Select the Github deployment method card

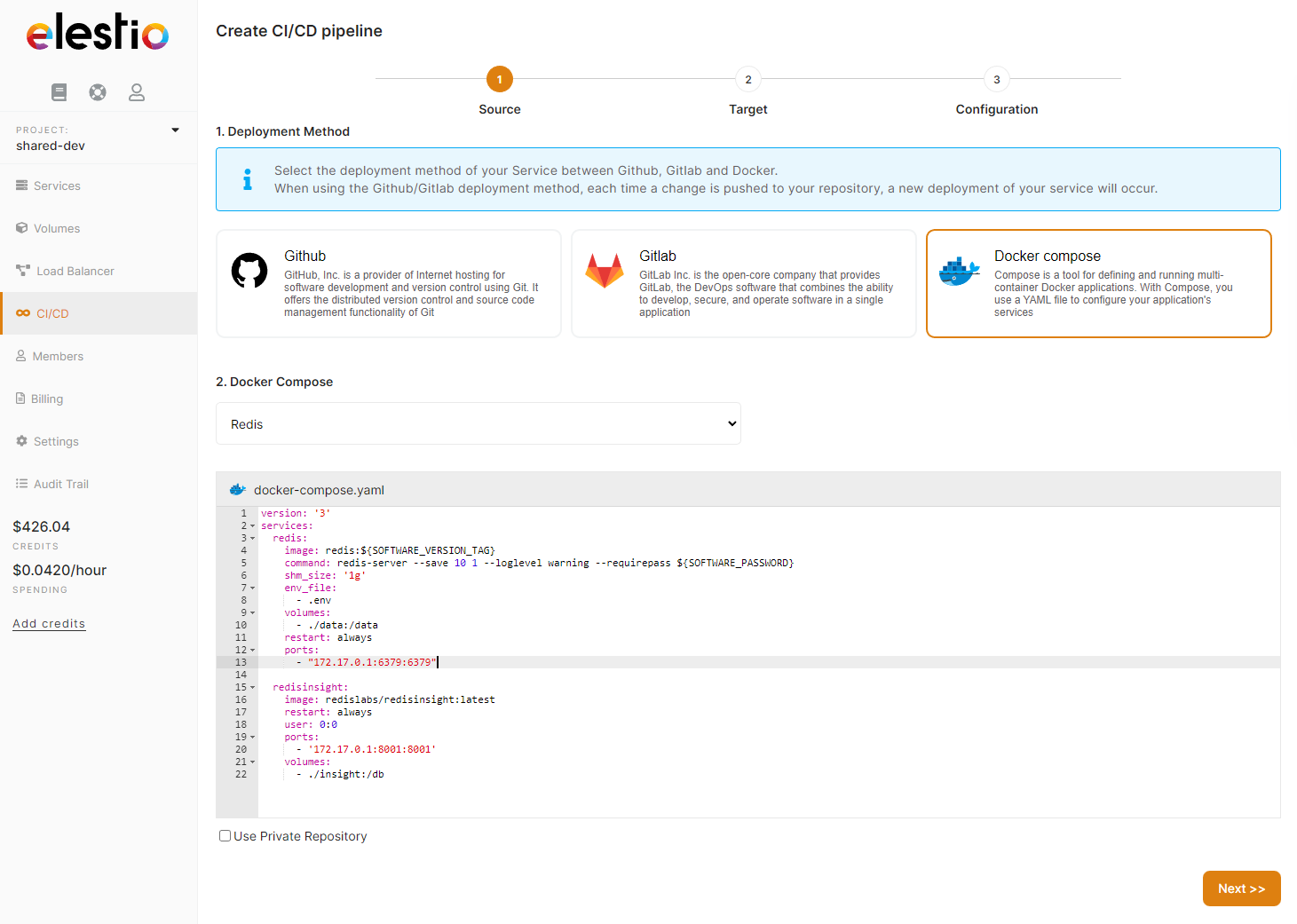coord(389,284)
